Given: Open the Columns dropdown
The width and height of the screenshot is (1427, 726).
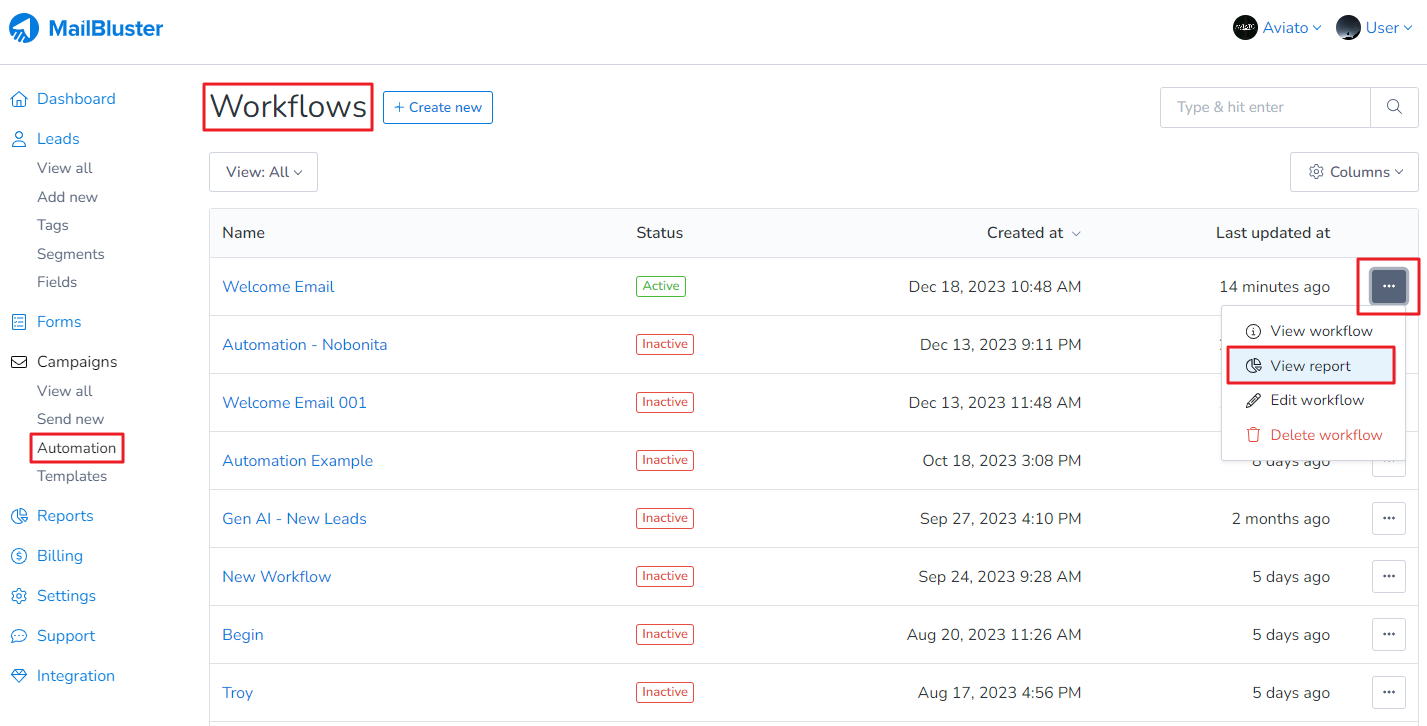Looking at the screenshot, I should pyautogui.click(x=1354, y=172).
